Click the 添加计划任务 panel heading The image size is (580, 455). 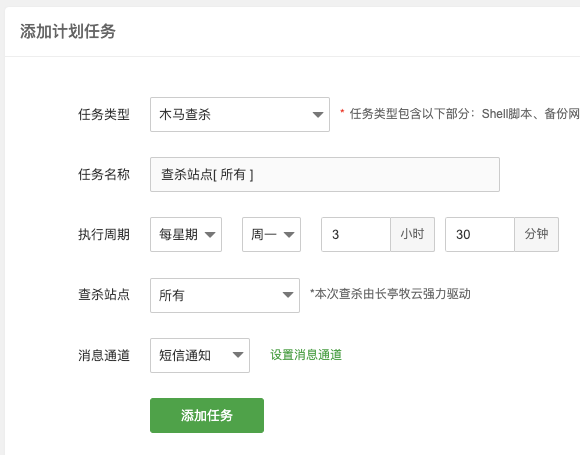click(x=68, y=31)
